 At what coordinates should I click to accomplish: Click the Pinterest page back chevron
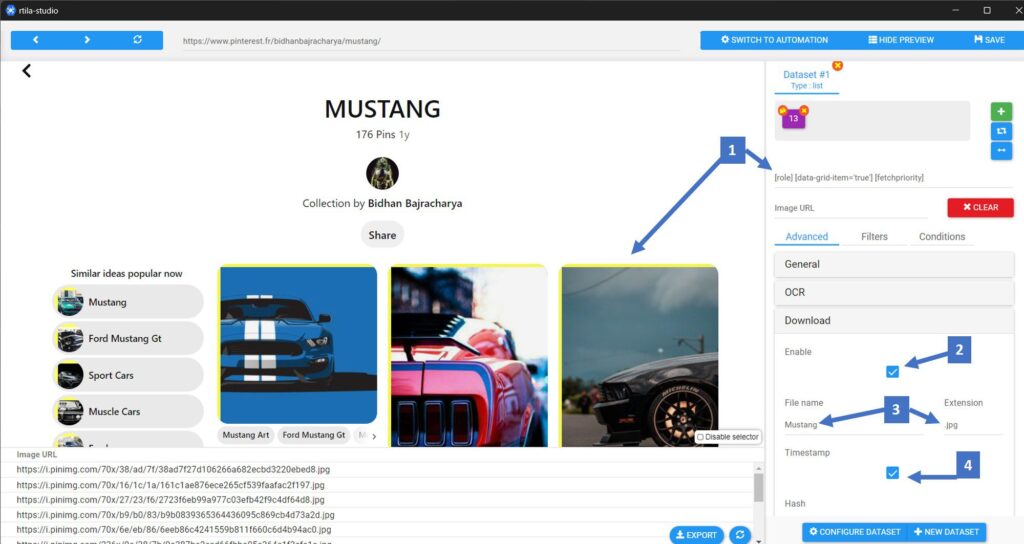26,71
